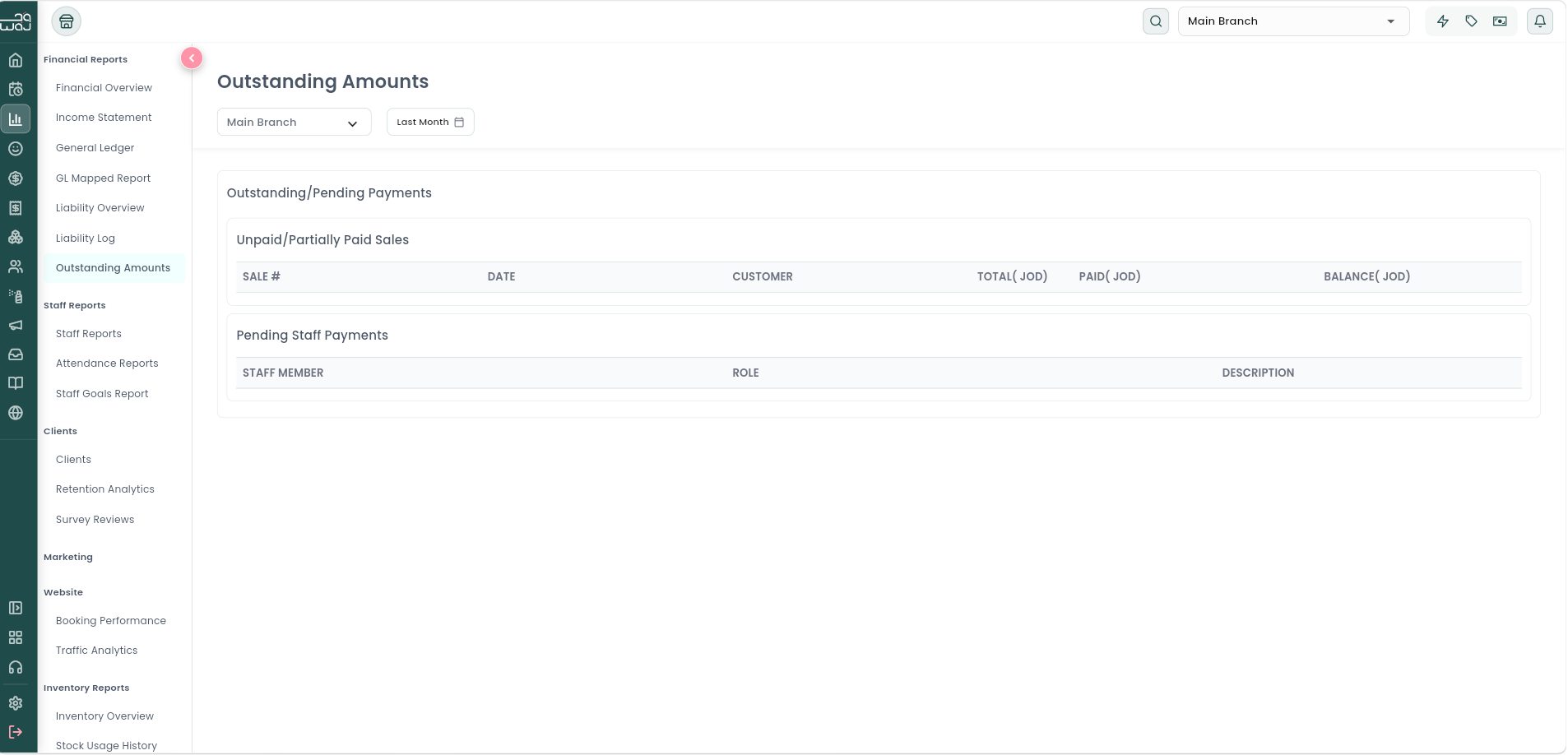Click the ROLE column header
The image size is (1568, 755).
click(745, 373)
